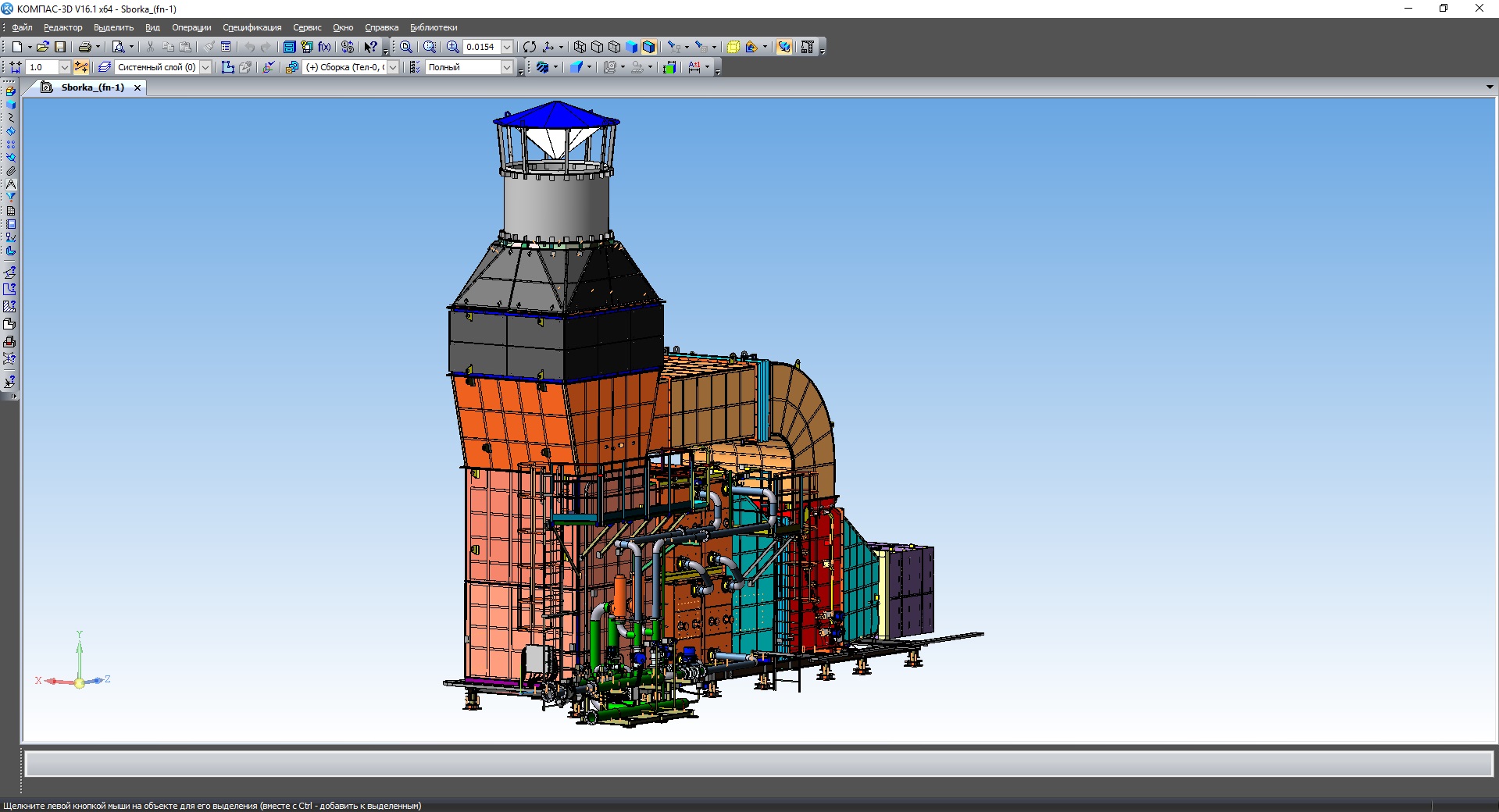Image resolution: width=1499 pixels, height=812 pixels.
Task: Expand the zoom scale 0.0154 dropdown
Action: (507, 47)
